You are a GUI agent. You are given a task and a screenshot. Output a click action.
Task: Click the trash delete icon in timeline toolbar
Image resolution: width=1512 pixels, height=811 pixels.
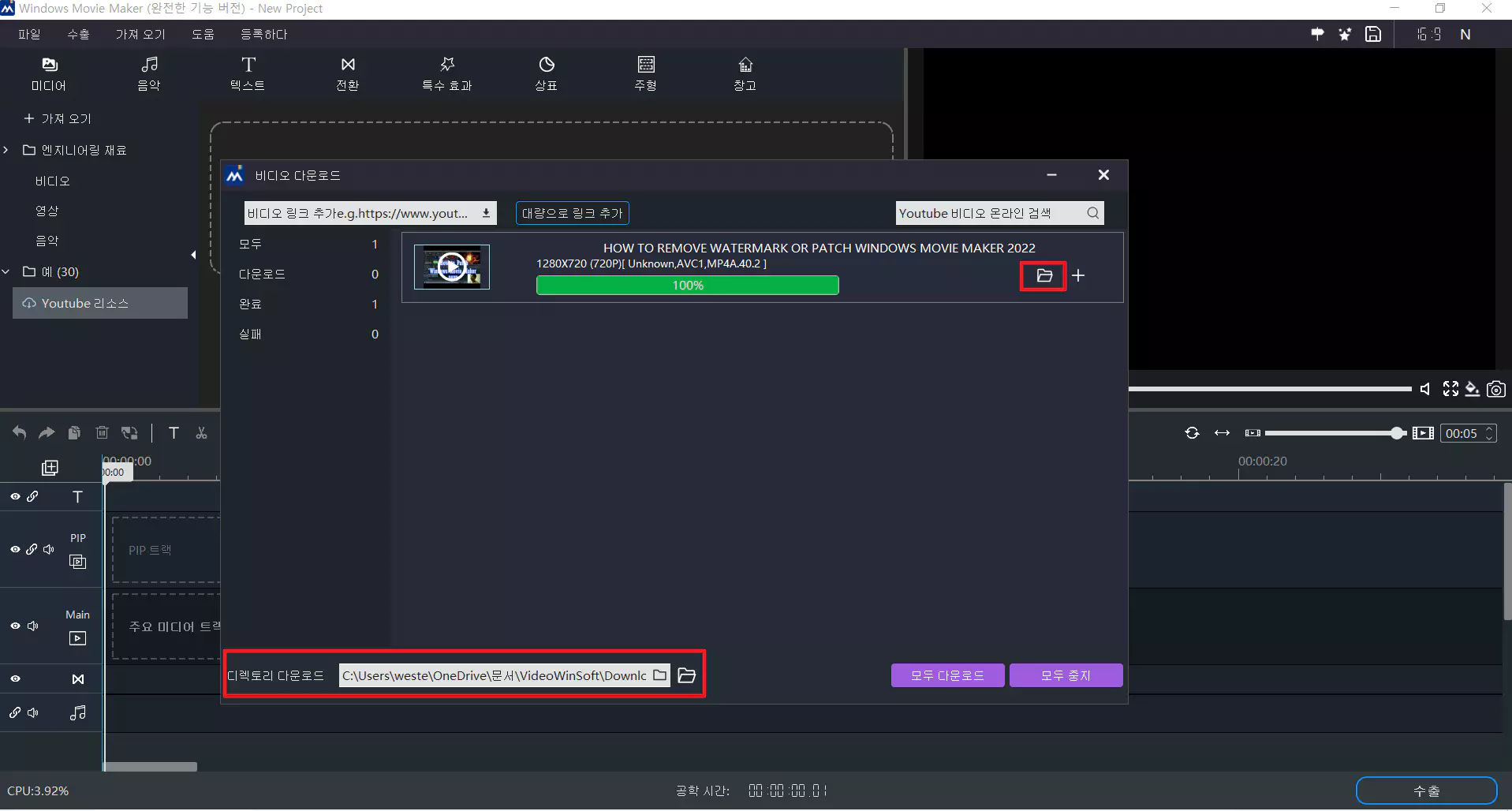click(x=102, y=432)
